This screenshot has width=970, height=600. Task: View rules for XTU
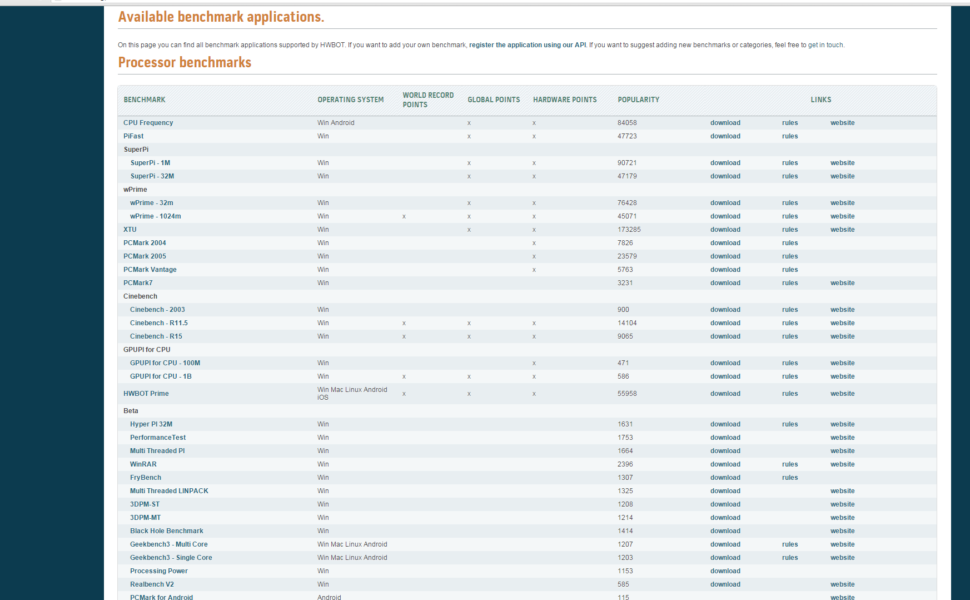click(x=789, y=229)
